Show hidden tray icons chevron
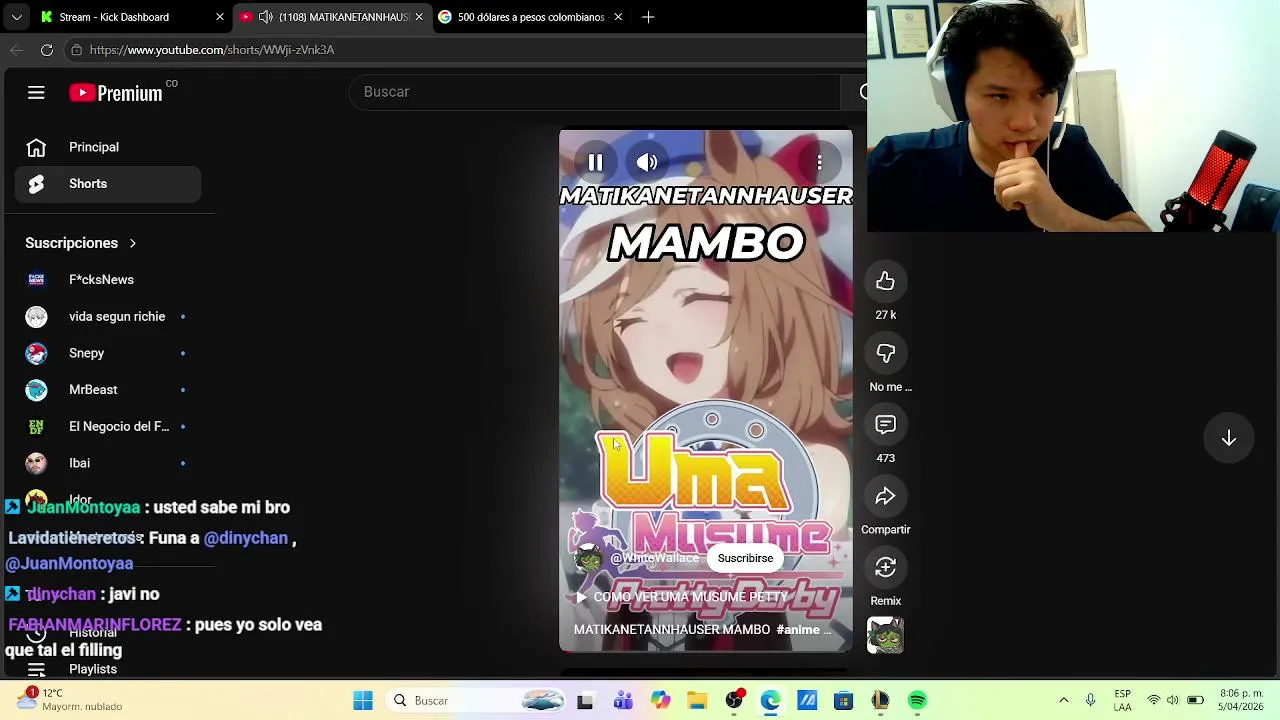 1064,701
